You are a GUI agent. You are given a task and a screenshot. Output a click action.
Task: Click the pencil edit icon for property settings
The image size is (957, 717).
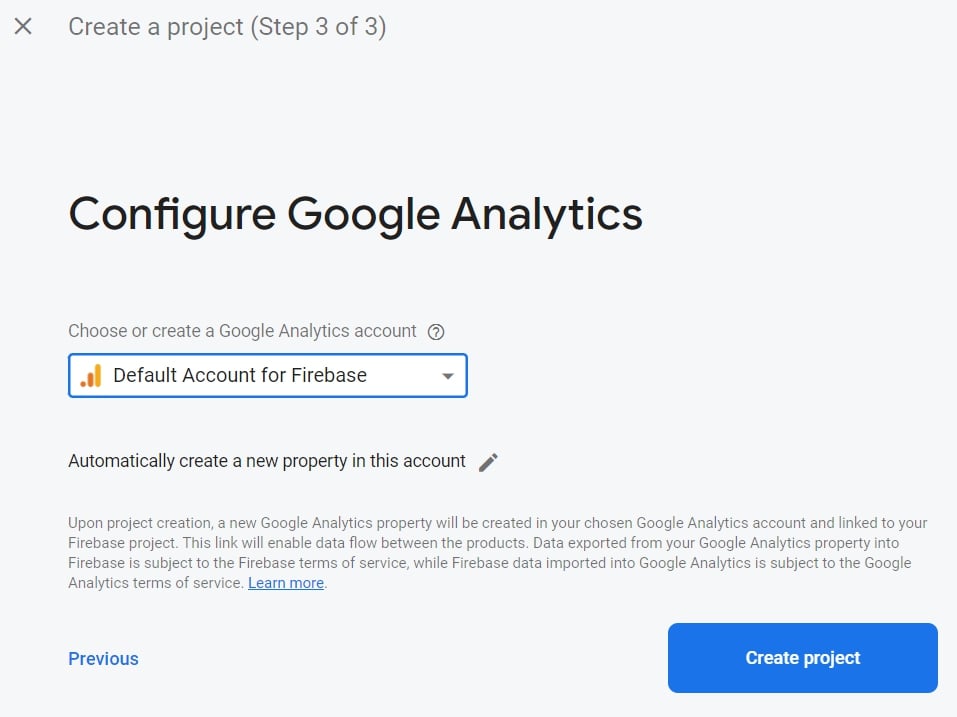(488, 461)
